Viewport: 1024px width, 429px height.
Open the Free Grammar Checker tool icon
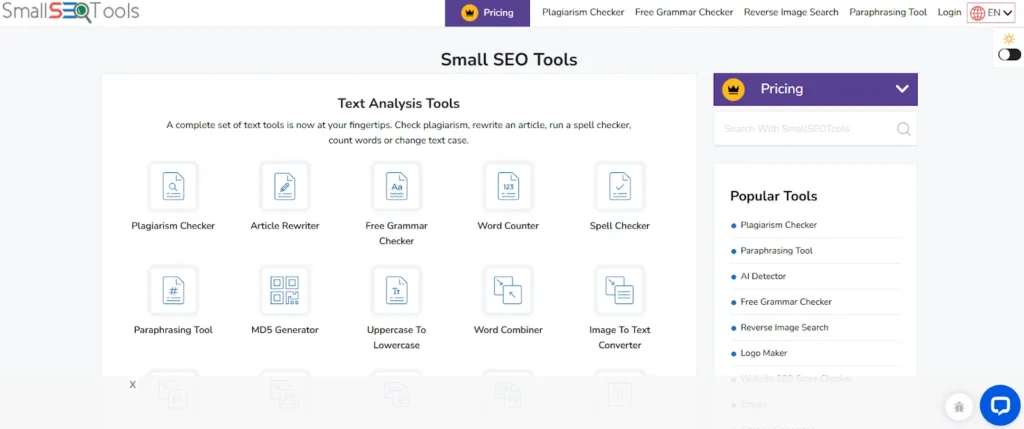(396, 186)
